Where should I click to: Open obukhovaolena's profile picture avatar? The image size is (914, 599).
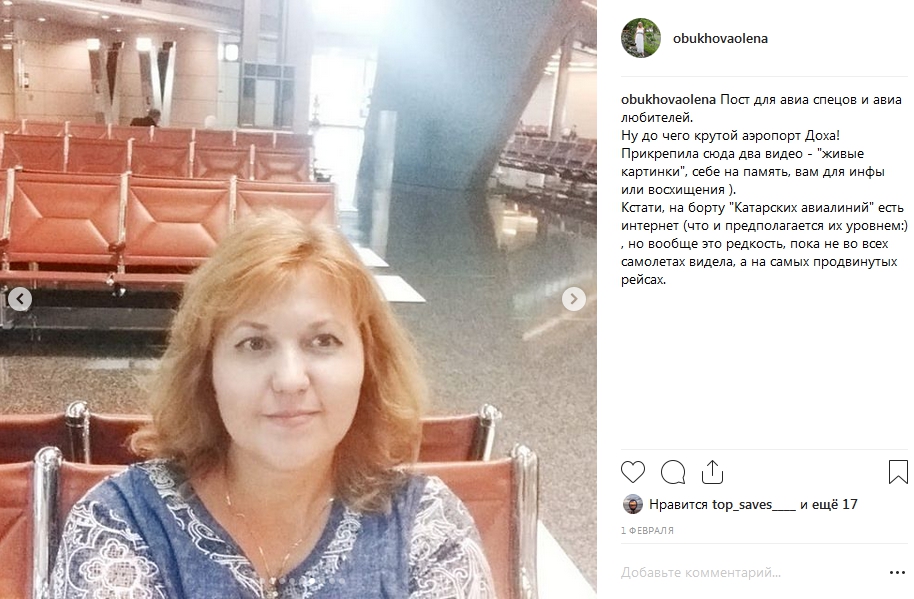pos(641,38)
